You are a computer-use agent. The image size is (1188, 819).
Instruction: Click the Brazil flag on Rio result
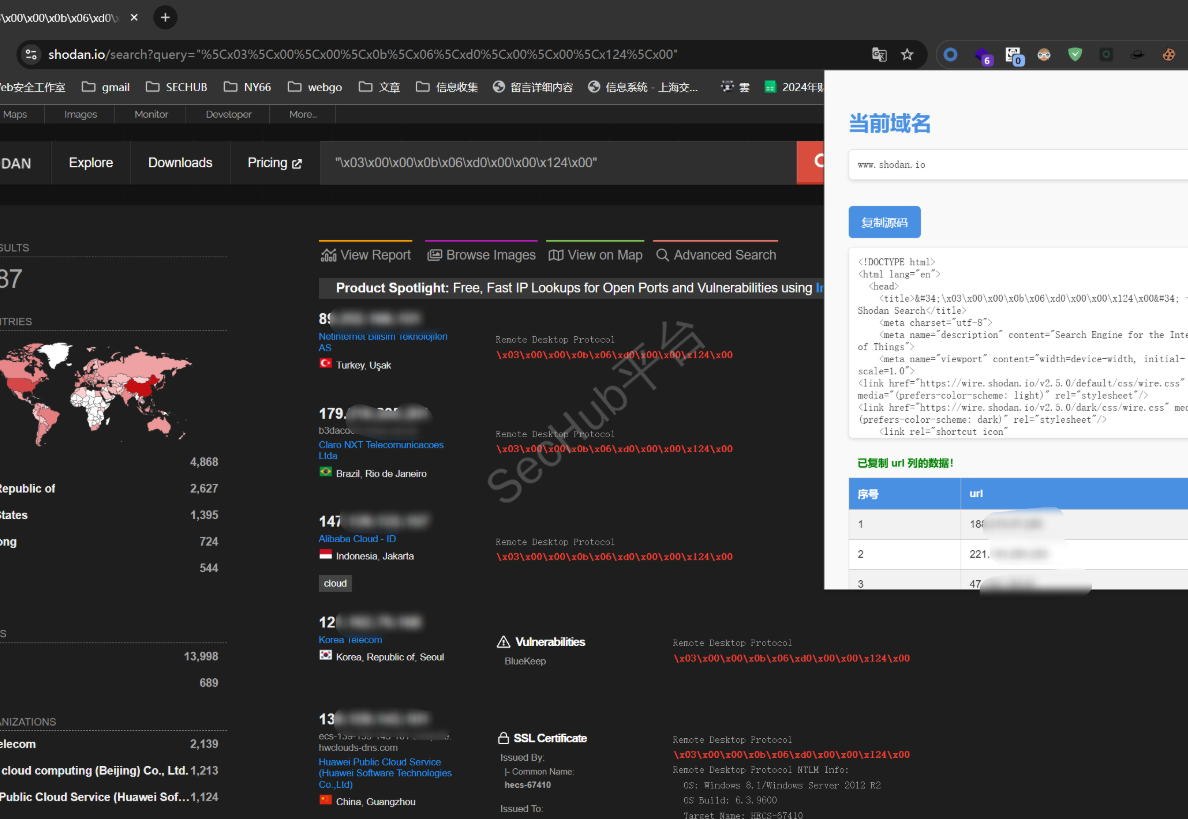point(326,472)
